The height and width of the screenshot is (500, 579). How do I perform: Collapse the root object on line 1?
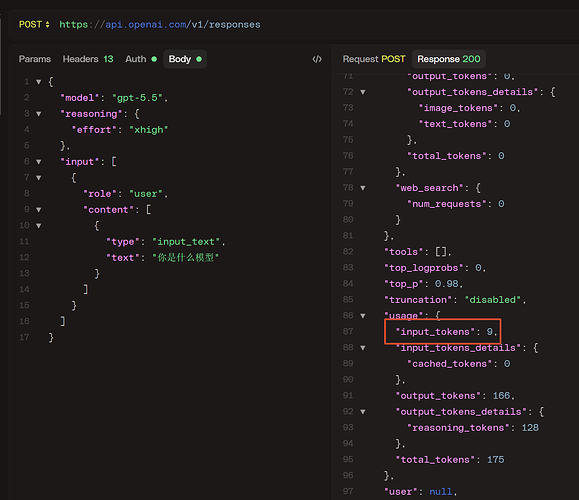click(x=38, y=82)
